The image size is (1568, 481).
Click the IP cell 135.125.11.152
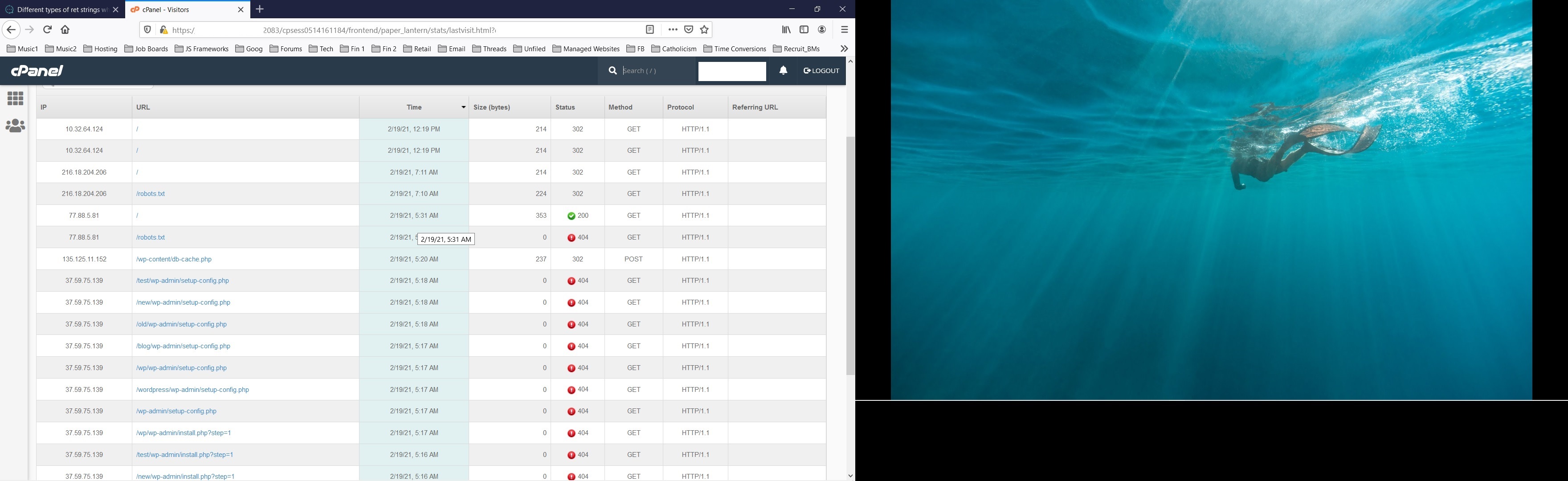pyautogui.click(x=84, y=259)
